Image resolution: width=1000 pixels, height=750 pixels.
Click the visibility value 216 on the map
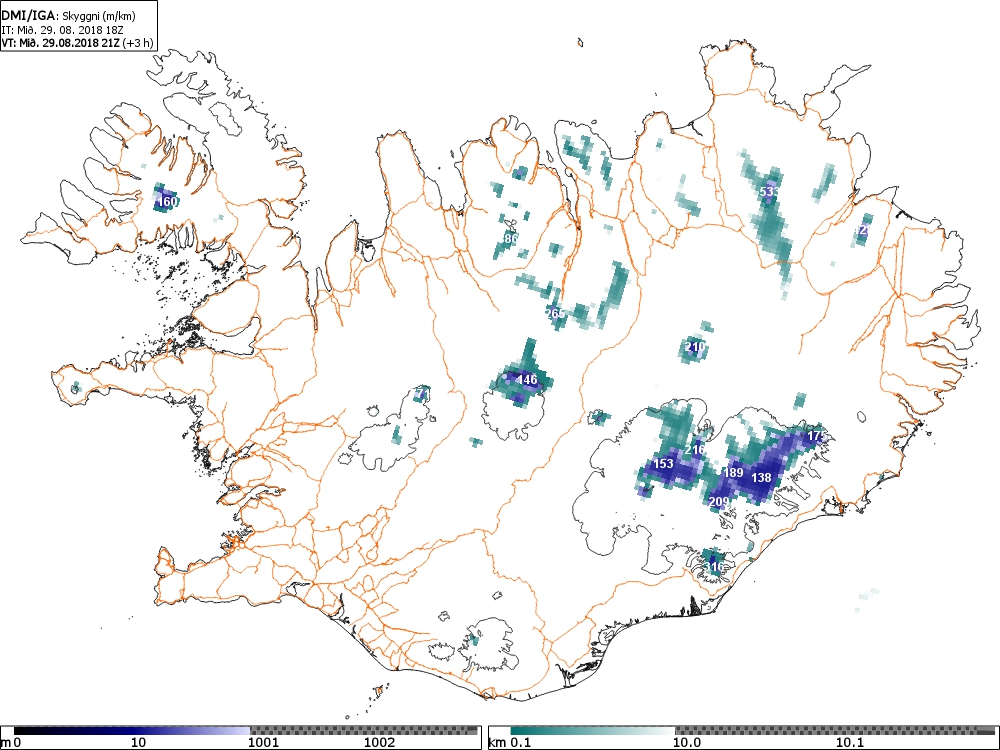tap(695, 450)
